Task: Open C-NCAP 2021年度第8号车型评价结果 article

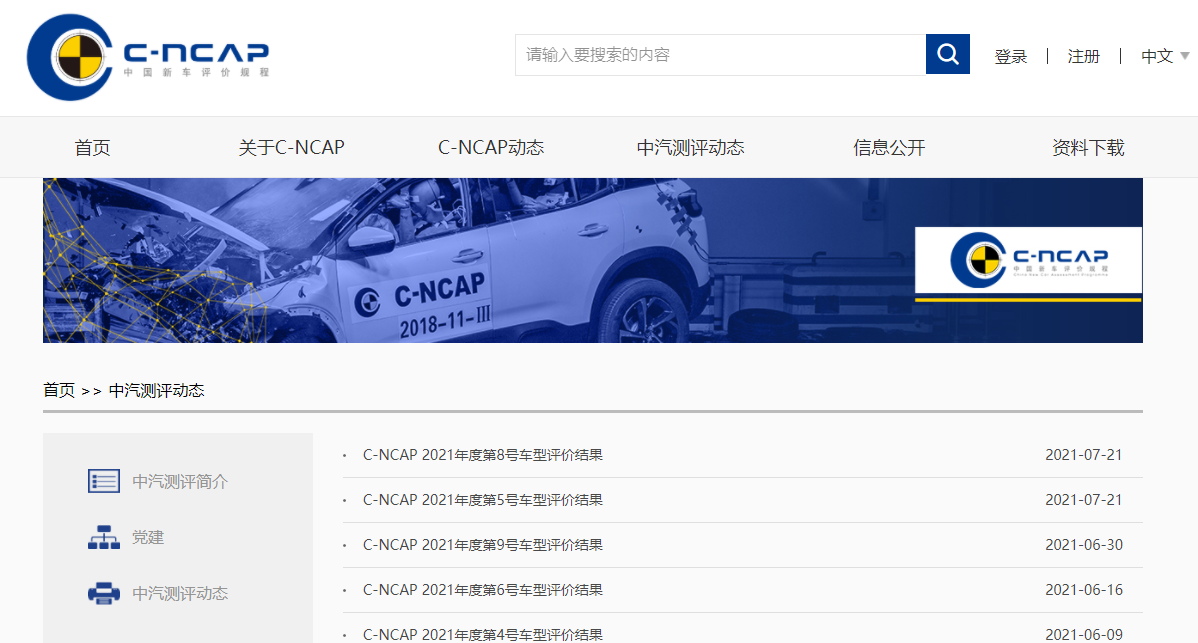Action: point(483,455)
